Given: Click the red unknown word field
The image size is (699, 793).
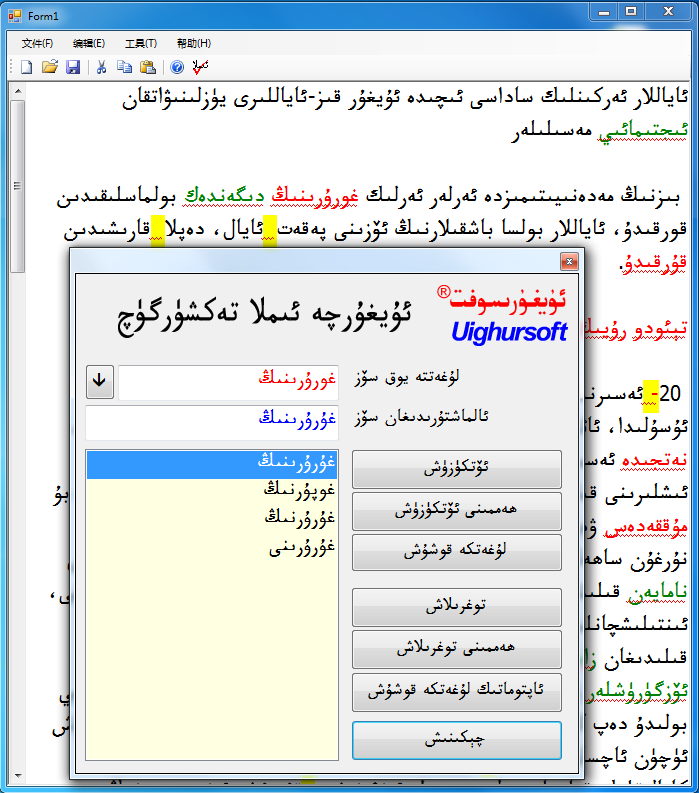Looking at the screenshot, I should click(229, 383).
